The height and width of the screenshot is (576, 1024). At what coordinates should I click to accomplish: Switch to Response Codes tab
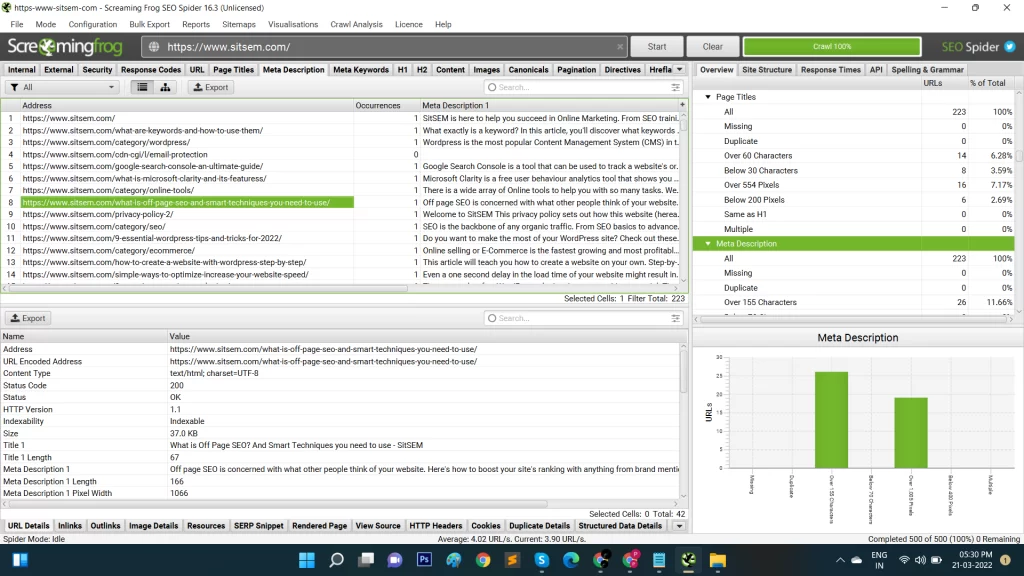click(151, 70)
